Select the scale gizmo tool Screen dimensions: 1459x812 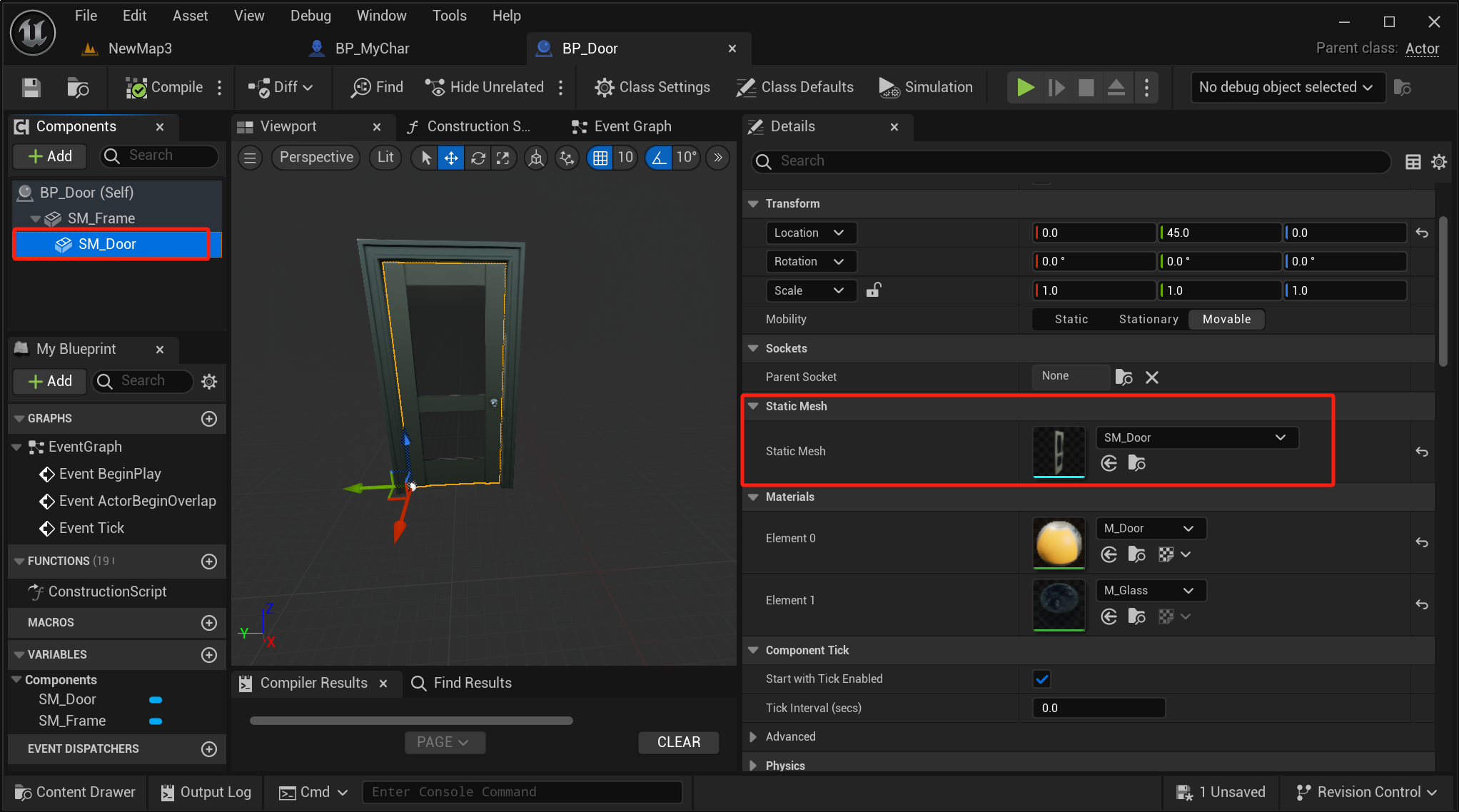[x=503, y=158]
